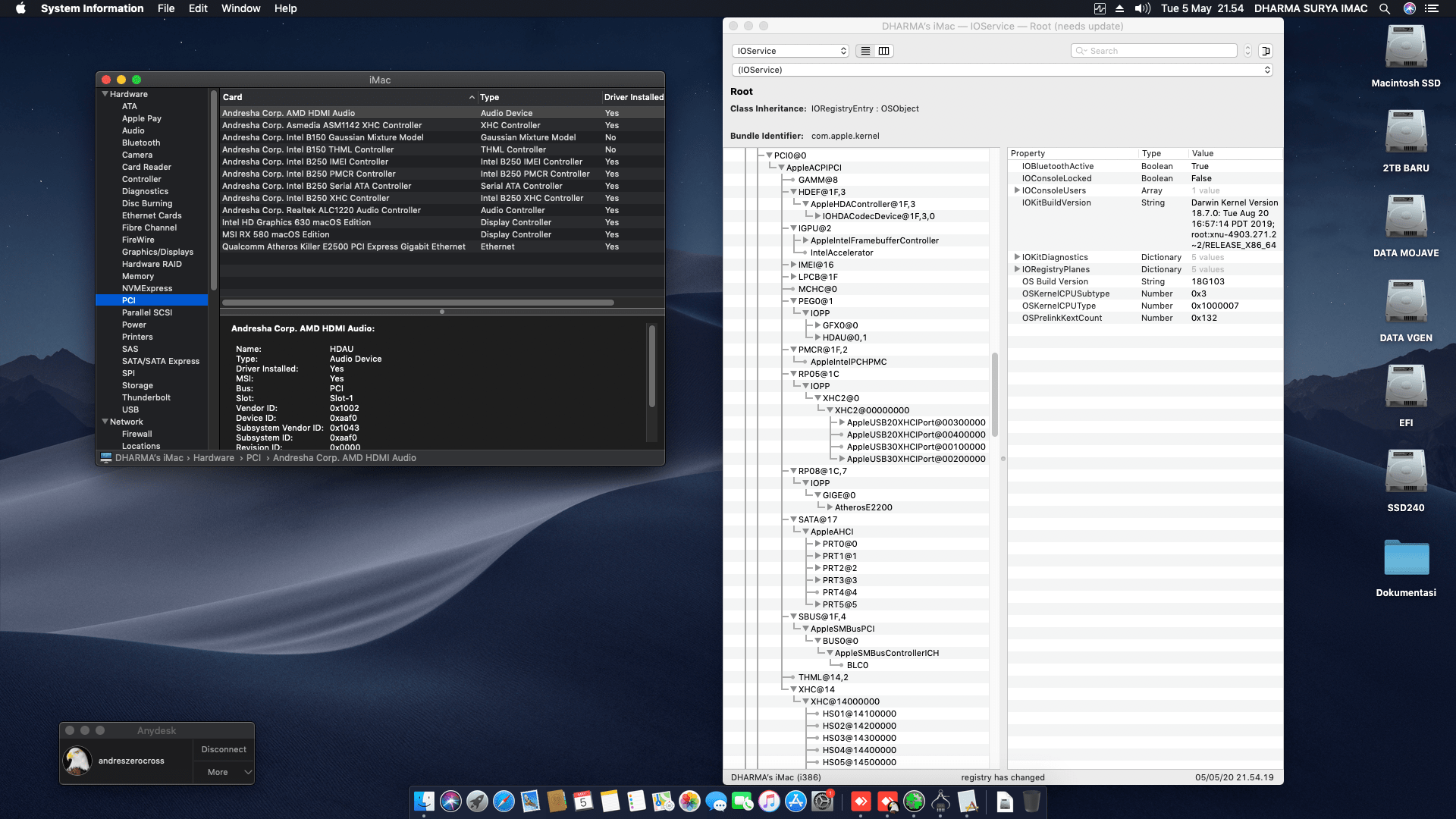Open the Edit menu

198,8
